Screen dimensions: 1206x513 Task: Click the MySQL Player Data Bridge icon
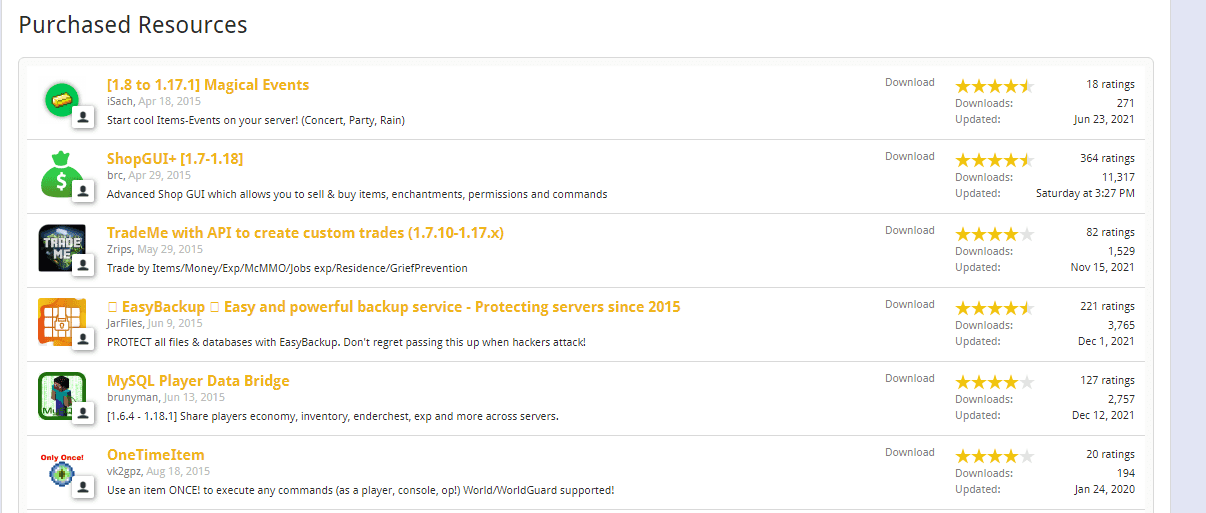[x=62, y=396]
